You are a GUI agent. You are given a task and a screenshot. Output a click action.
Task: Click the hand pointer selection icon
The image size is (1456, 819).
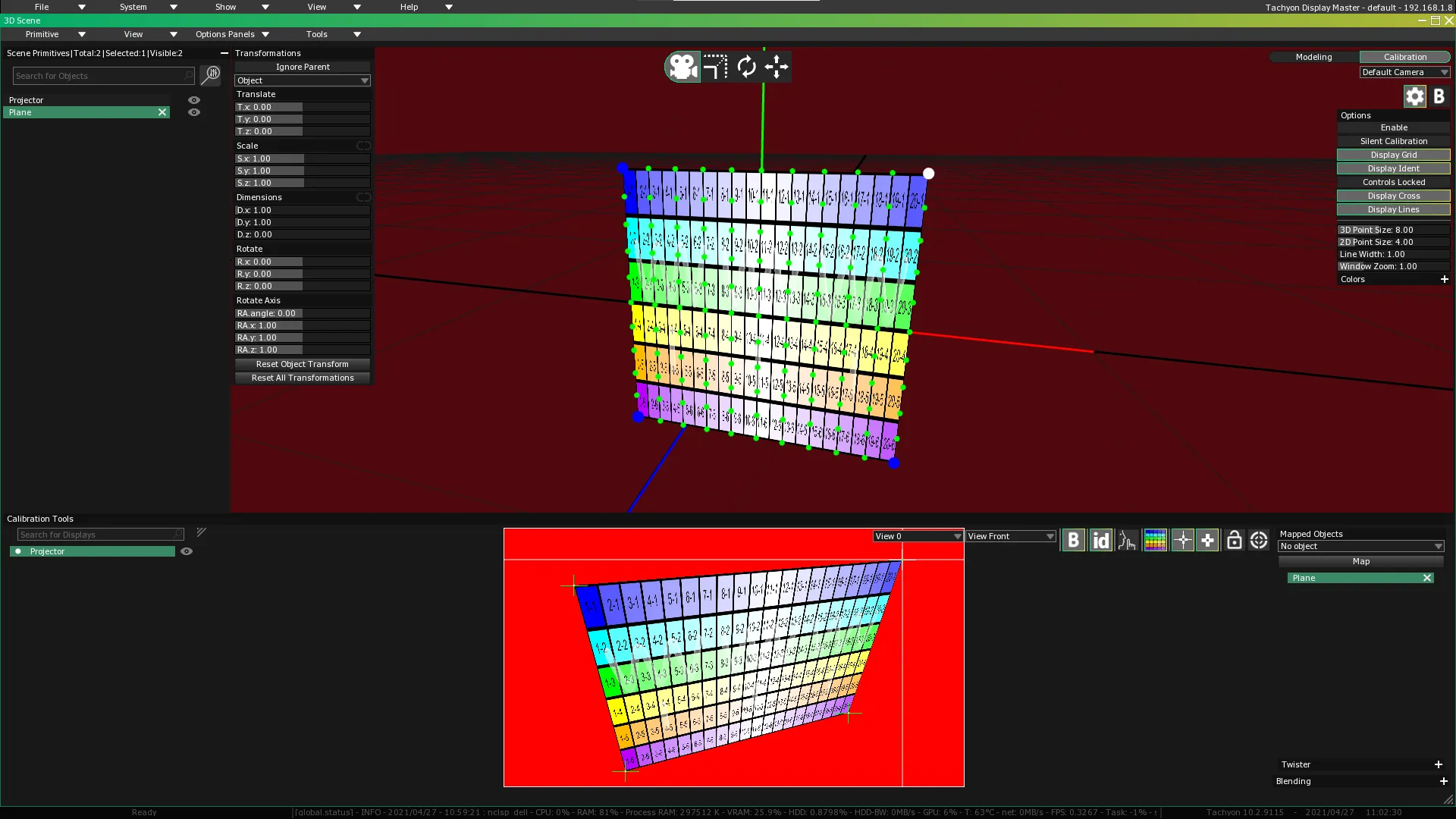coord(1128,540)
